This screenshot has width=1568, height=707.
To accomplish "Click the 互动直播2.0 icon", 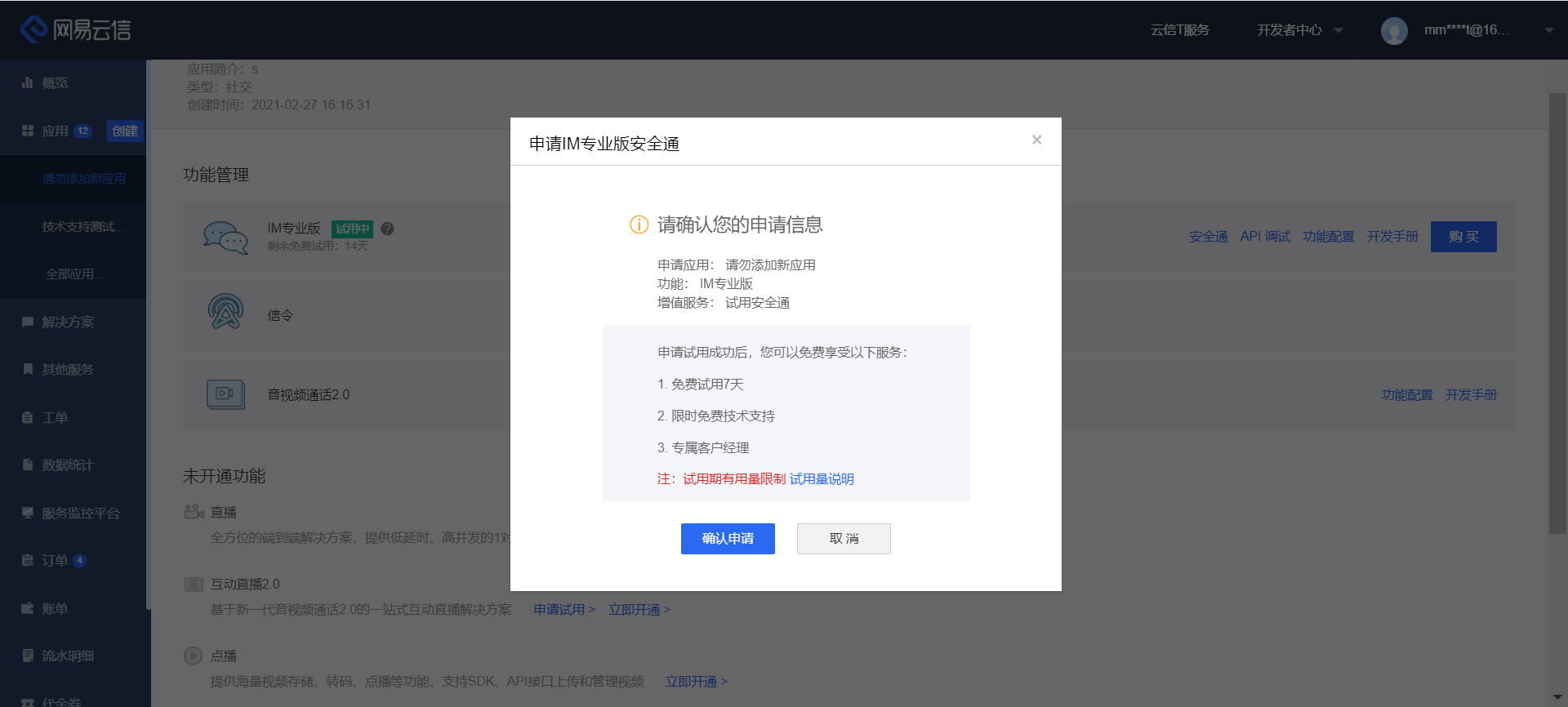I will click(x=194, y=584).
